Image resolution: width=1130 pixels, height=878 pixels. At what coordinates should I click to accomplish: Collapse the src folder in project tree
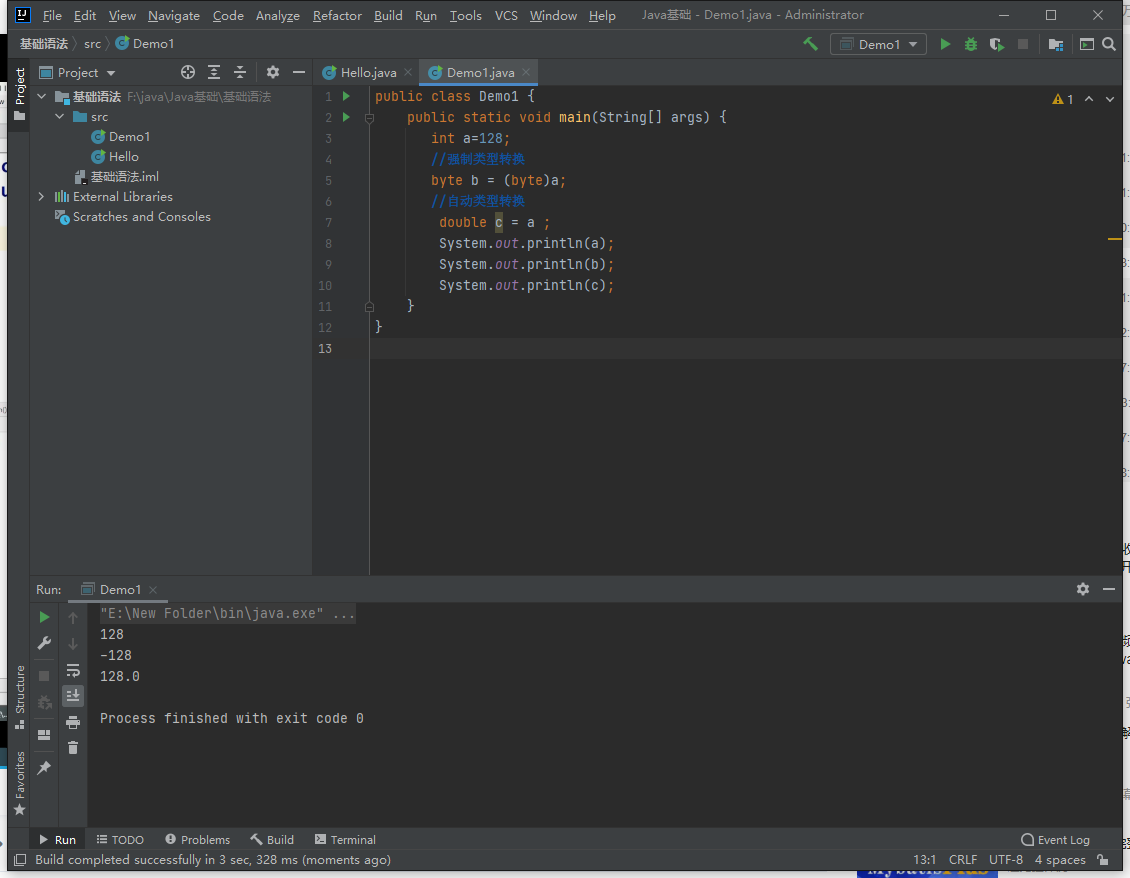pos(60,117)
